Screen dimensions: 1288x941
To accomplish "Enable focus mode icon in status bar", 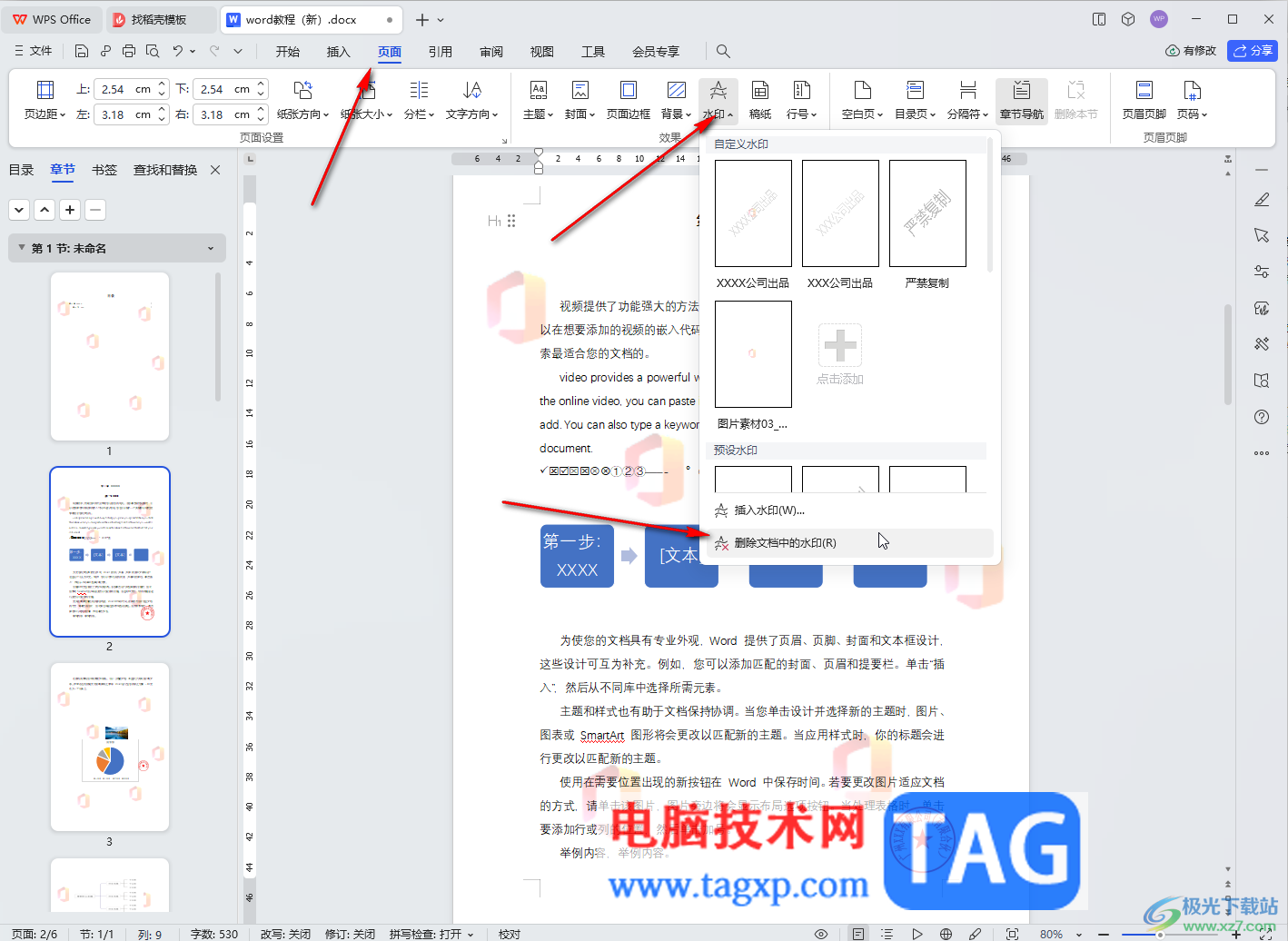I will pos(1012,934).
